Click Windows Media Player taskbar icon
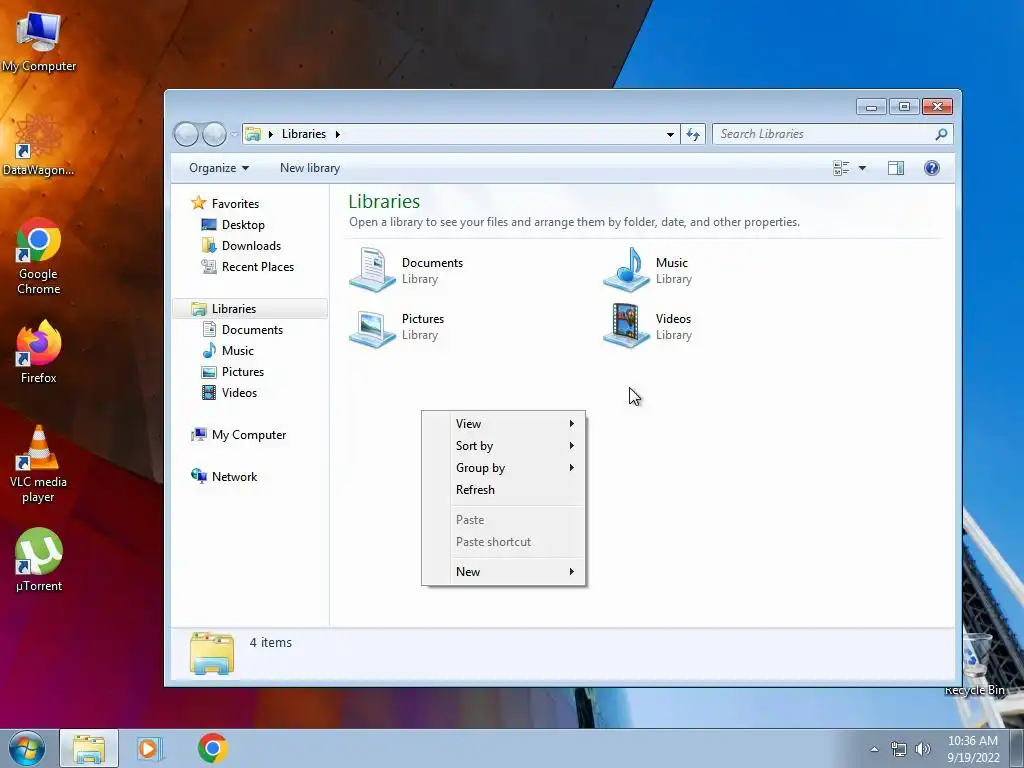The image size is (1024, 768). (150, 748)
